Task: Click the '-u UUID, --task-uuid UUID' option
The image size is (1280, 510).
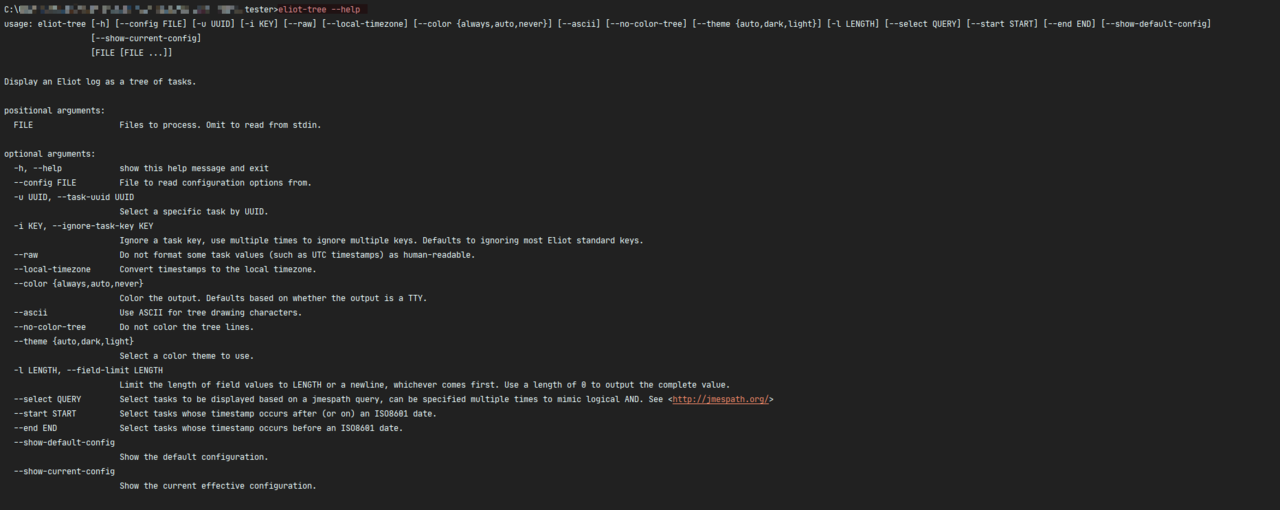Action: (x=74, y=197)
